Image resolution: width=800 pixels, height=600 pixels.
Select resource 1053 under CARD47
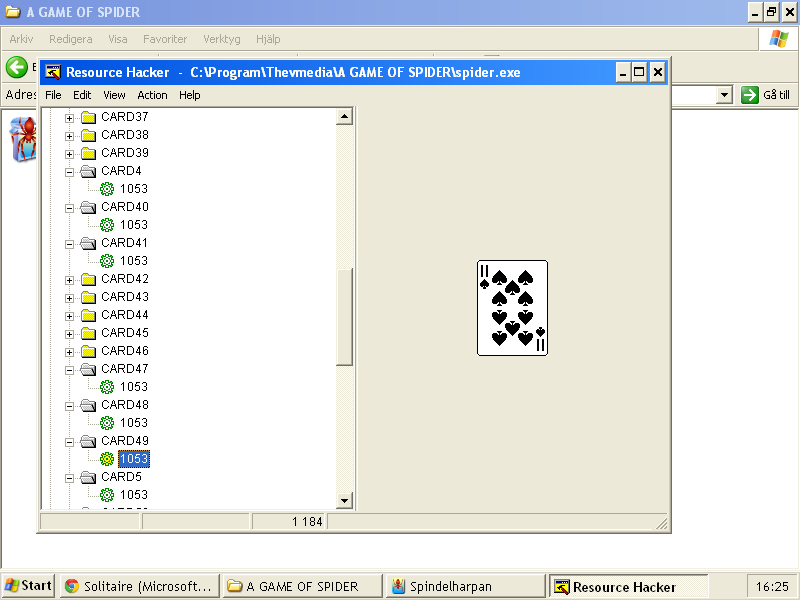(x=134, y=387)
